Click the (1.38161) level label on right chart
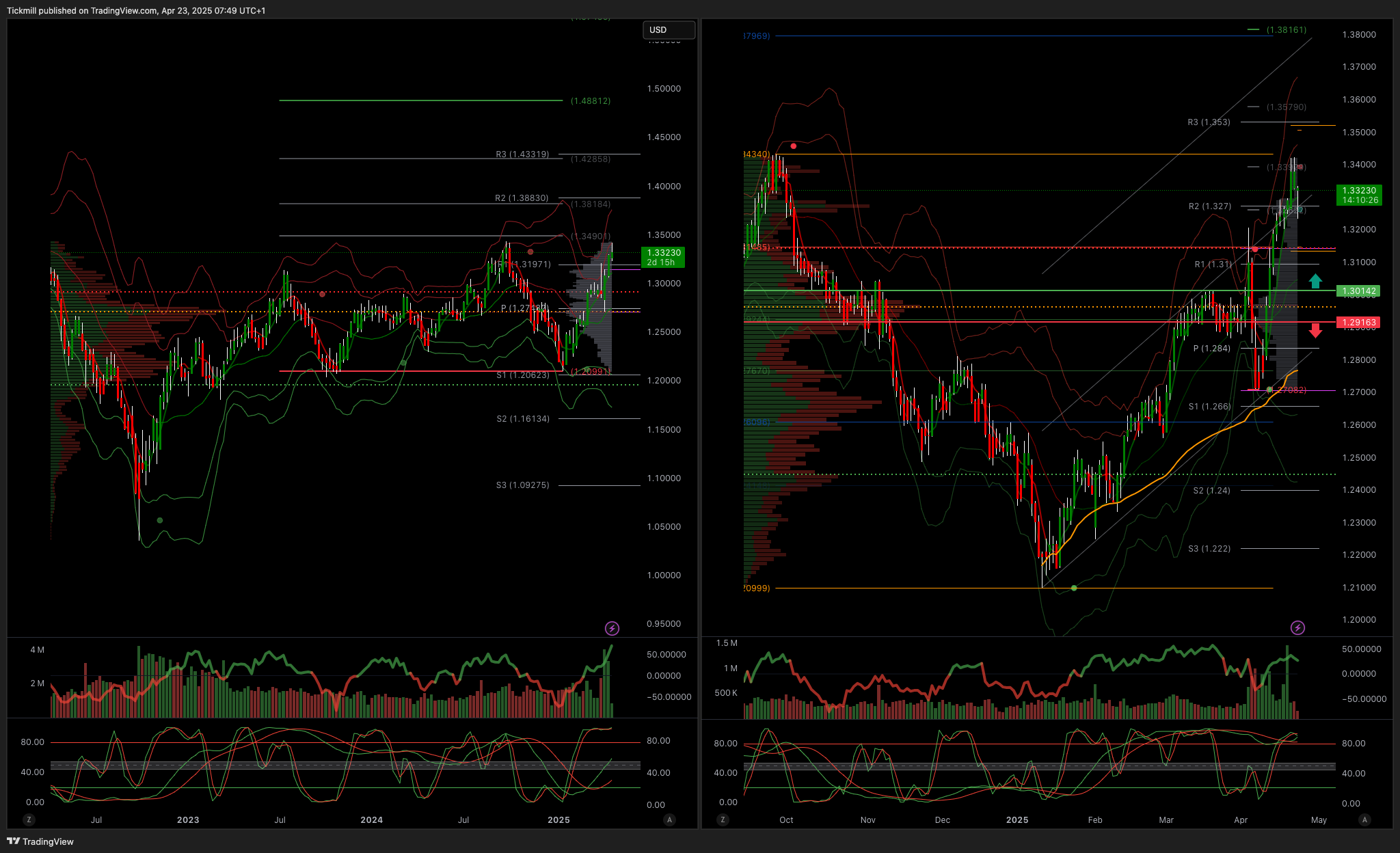This screenshot has height=853, width=1400. pyautogui.click(x=1287, y=30)
